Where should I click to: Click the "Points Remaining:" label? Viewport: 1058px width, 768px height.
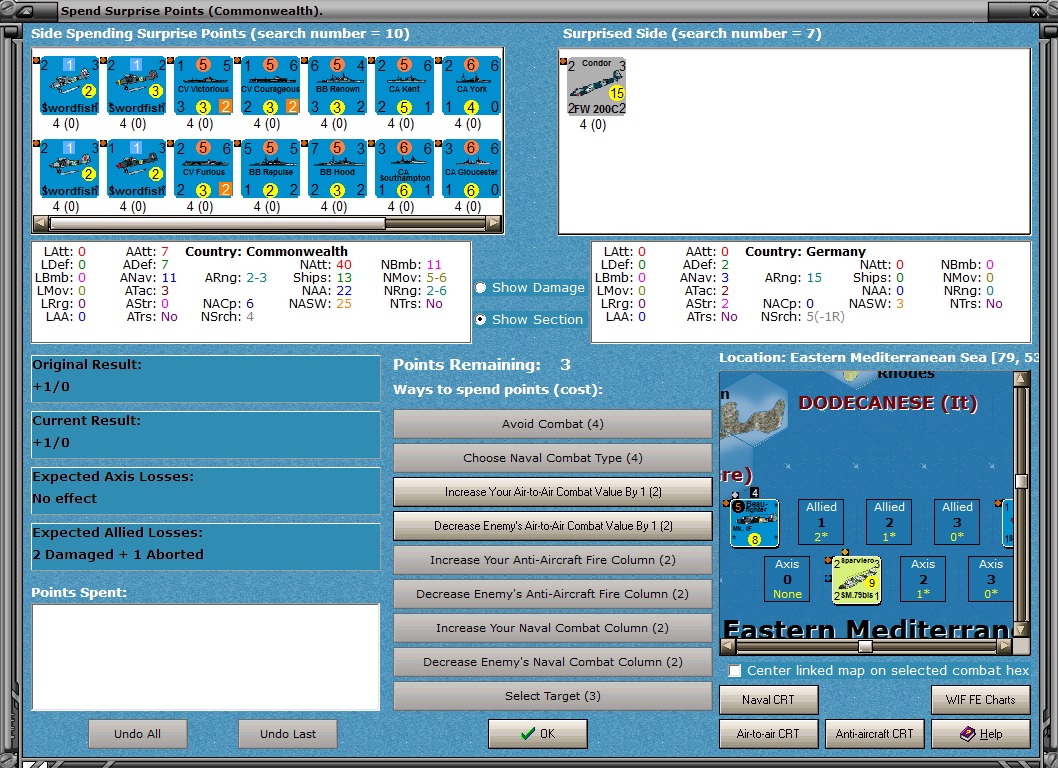click(467, 365)
